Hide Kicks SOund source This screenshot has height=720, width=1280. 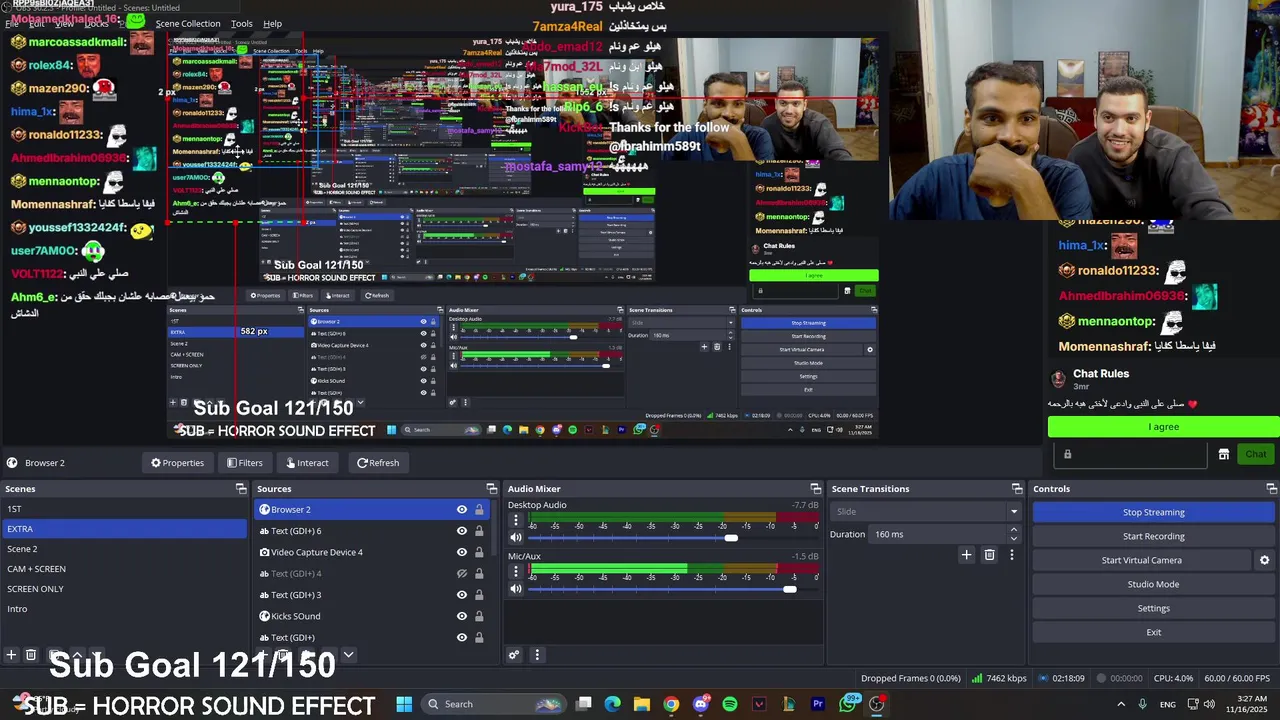click(462, 616)
